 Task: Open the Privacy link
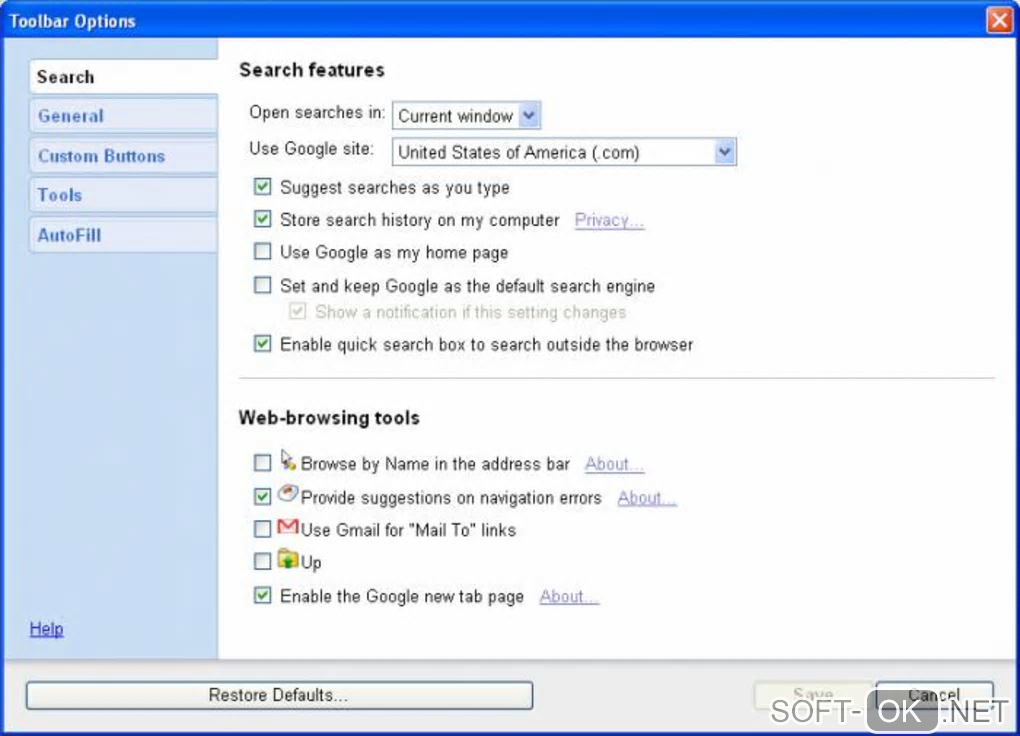point(609,221)
